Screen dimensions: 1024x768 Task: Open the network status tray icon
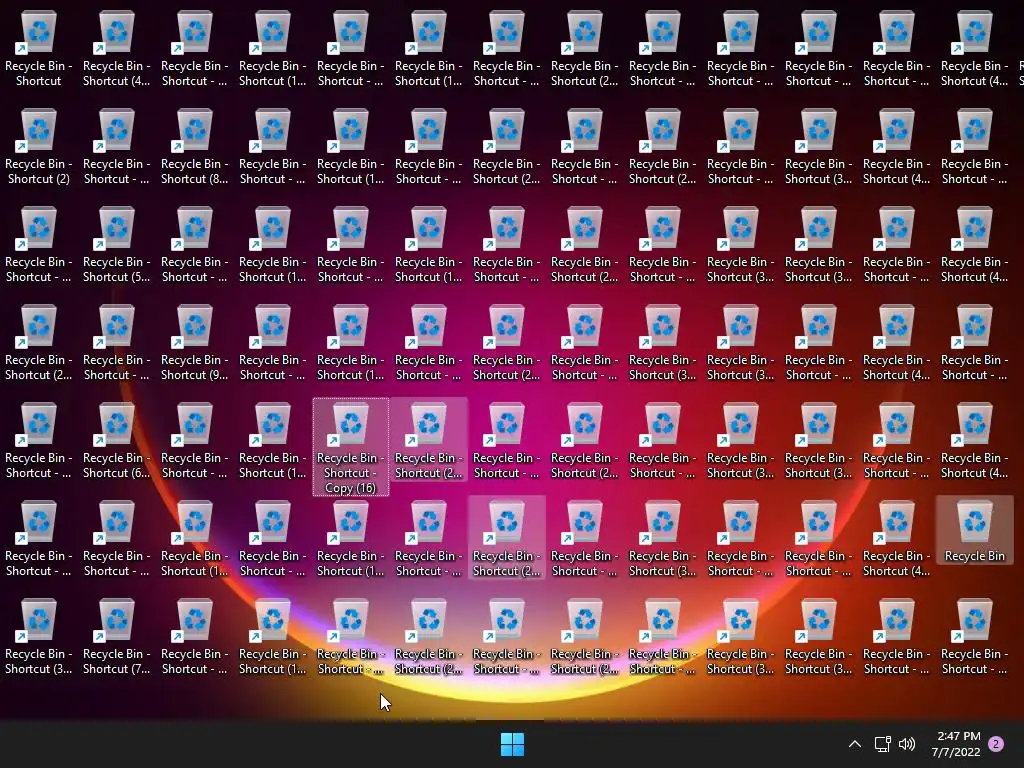pos(882,744)
